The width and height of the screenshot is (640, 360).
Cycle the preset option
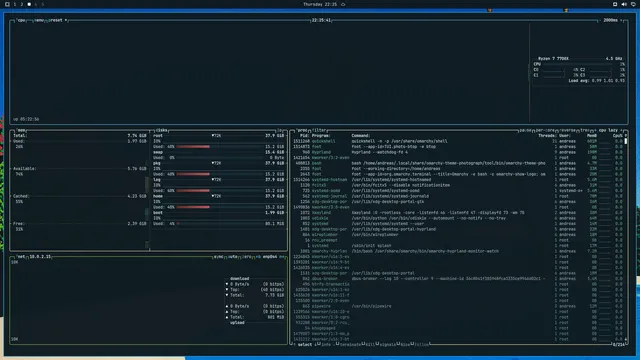coord(57,20)
